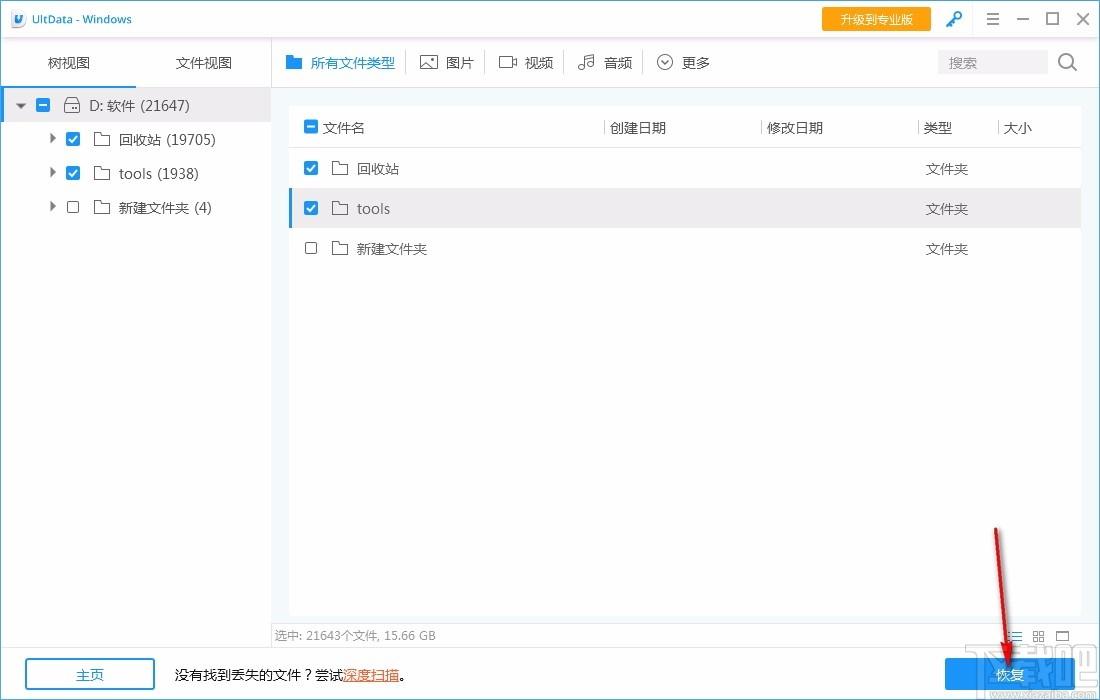
Task: Uncheck the 回收站 row in file list
Action: (311, 168)
